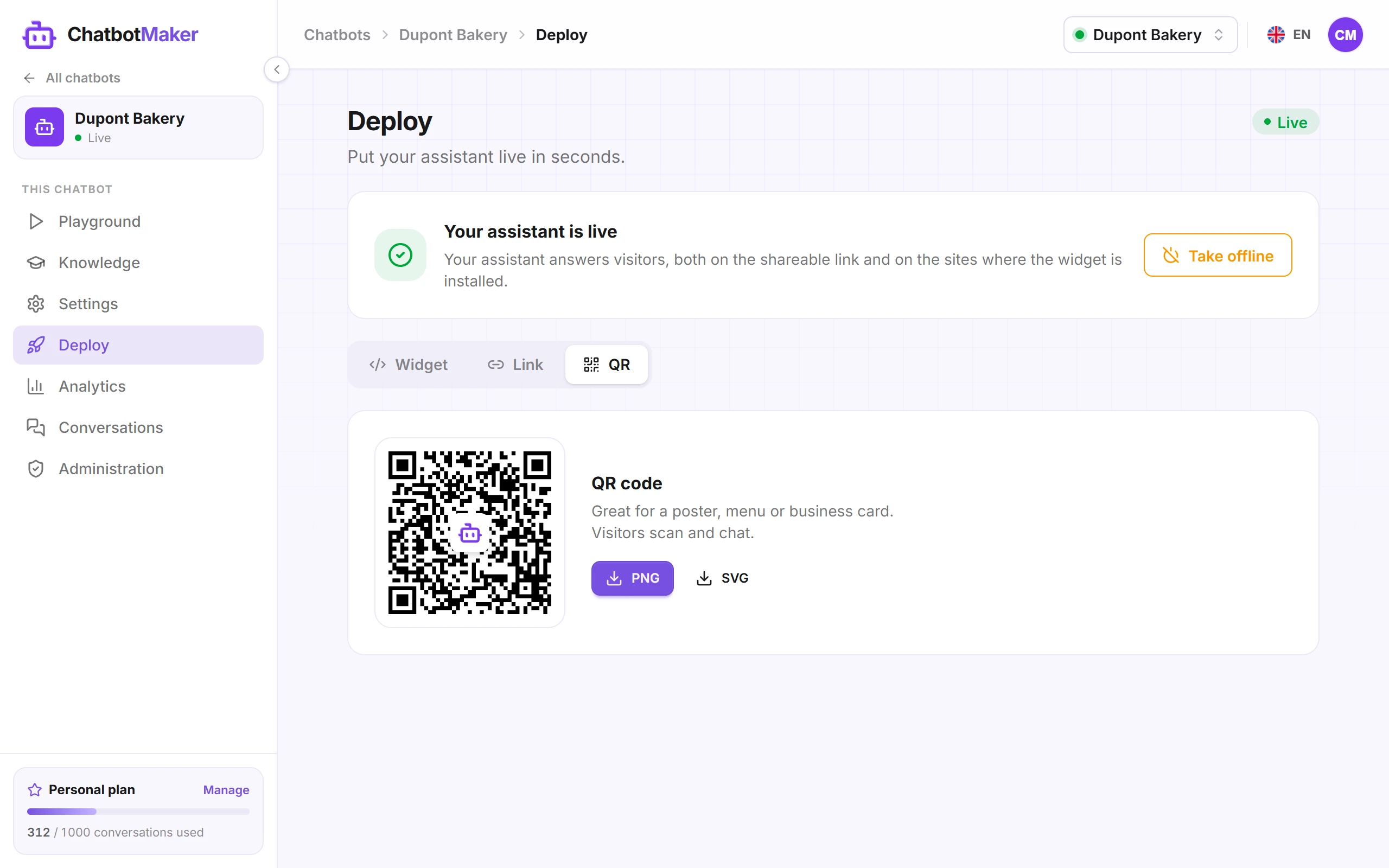Switch to the Link tab
Screen dimensions: 1389x868
click(x=515, y=365)
